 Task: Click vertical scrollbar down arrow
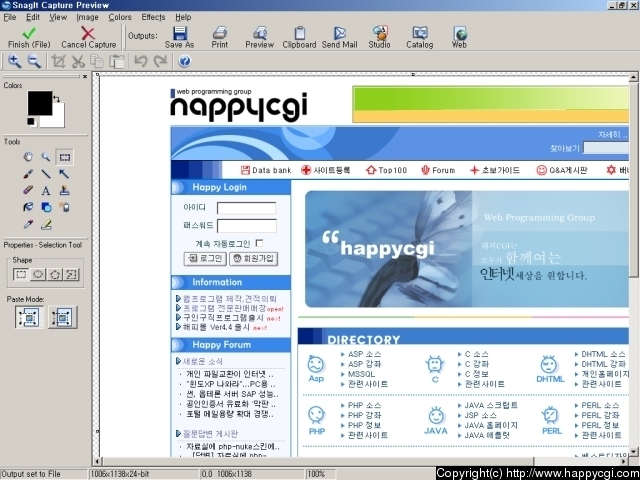pyautogui.click(x=633, y=451)
